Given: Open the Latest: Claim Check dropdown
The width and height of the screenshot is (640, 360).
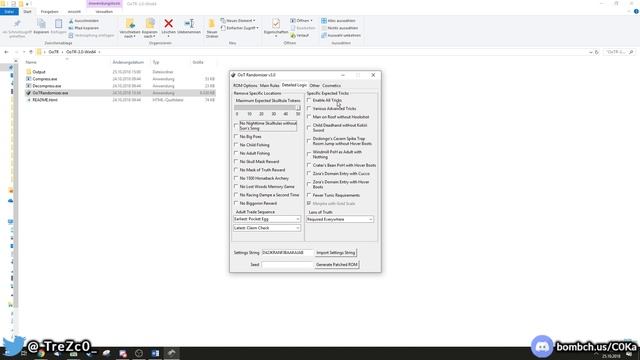Looking at the screenshot, I should pyautogui.click(x=267, y=228).
